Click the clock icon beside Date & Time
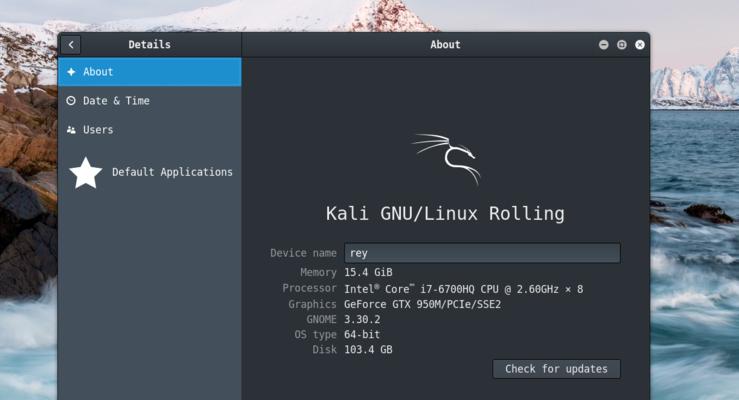Screen dimensions: 739x400 coord(71,100)
